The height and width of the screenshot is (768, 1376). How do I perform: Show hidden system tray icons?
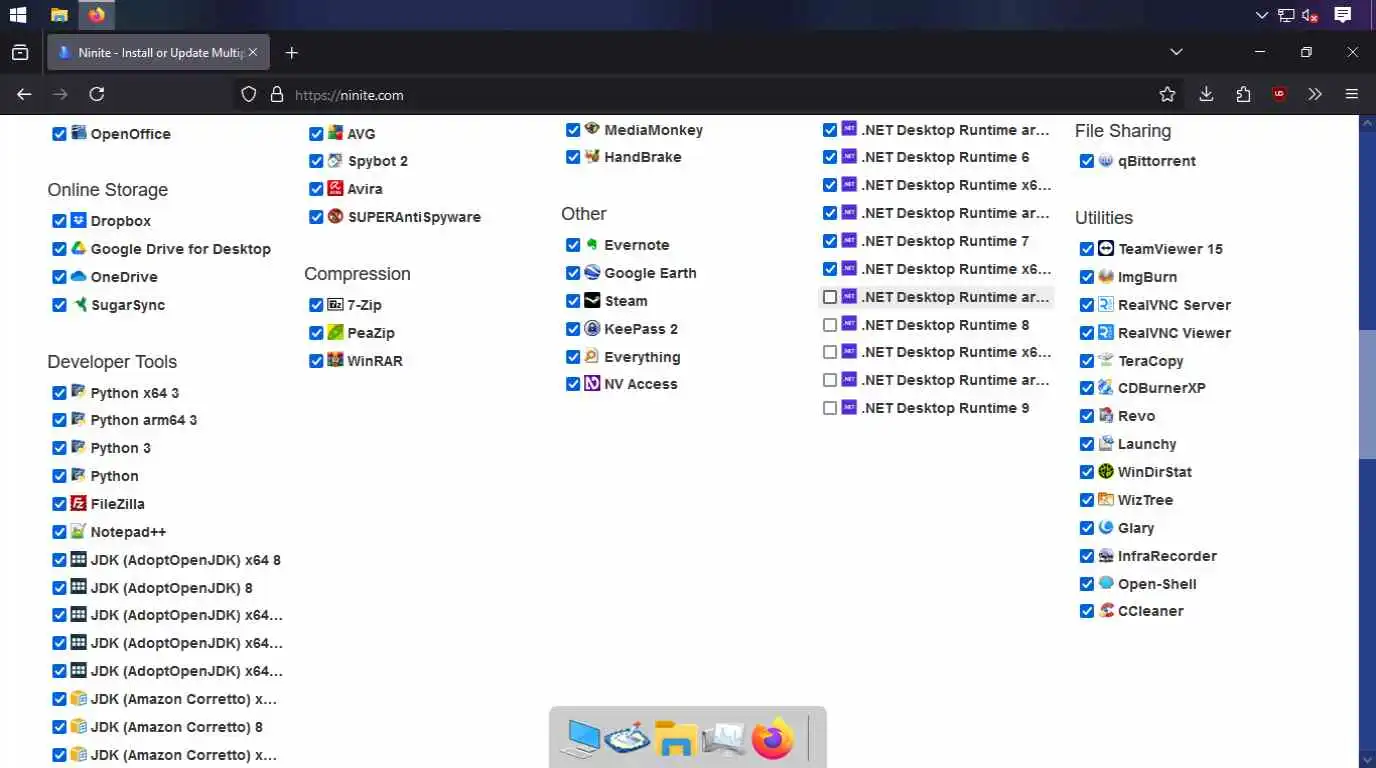[1262, 15]
